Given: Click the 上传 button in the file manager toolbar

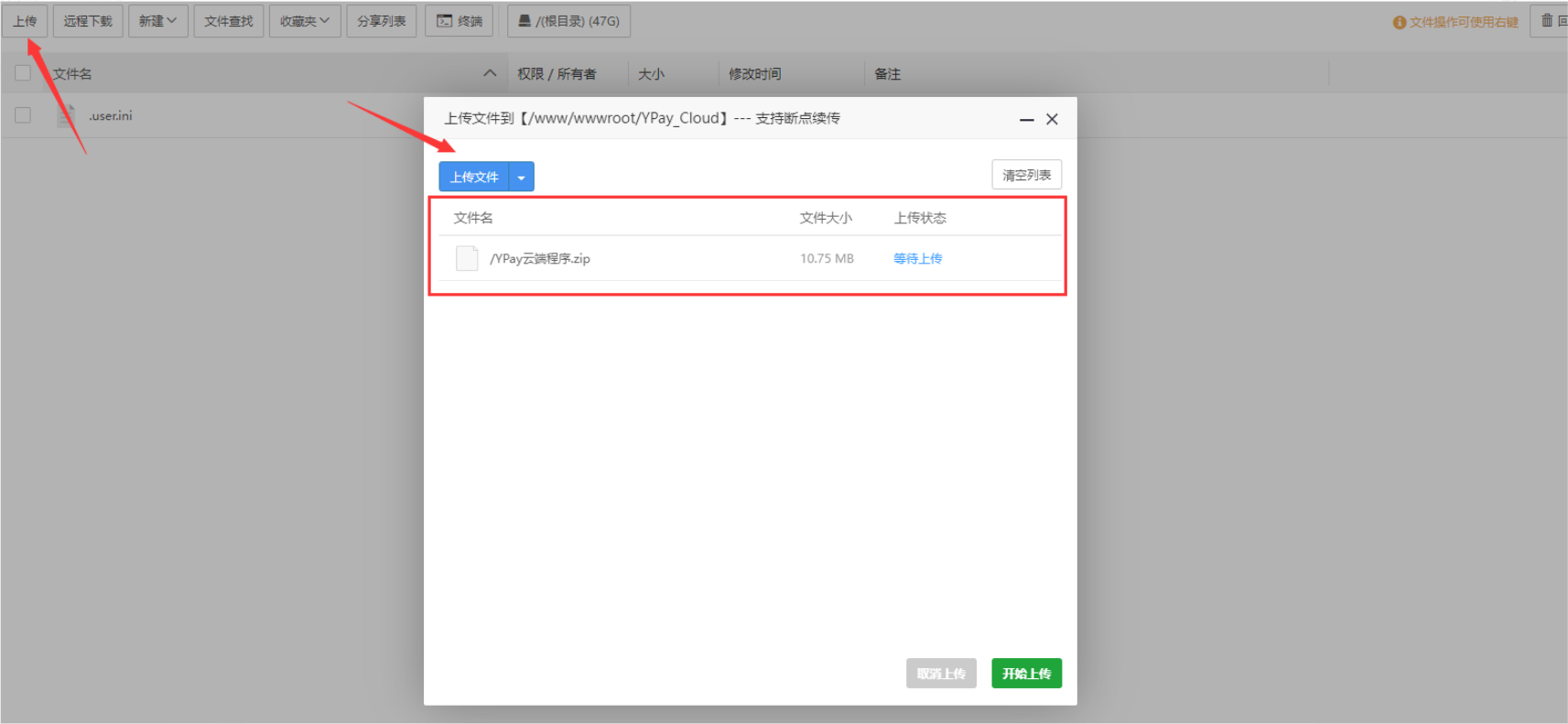Looking at the screenshot, I should point(25,20).
